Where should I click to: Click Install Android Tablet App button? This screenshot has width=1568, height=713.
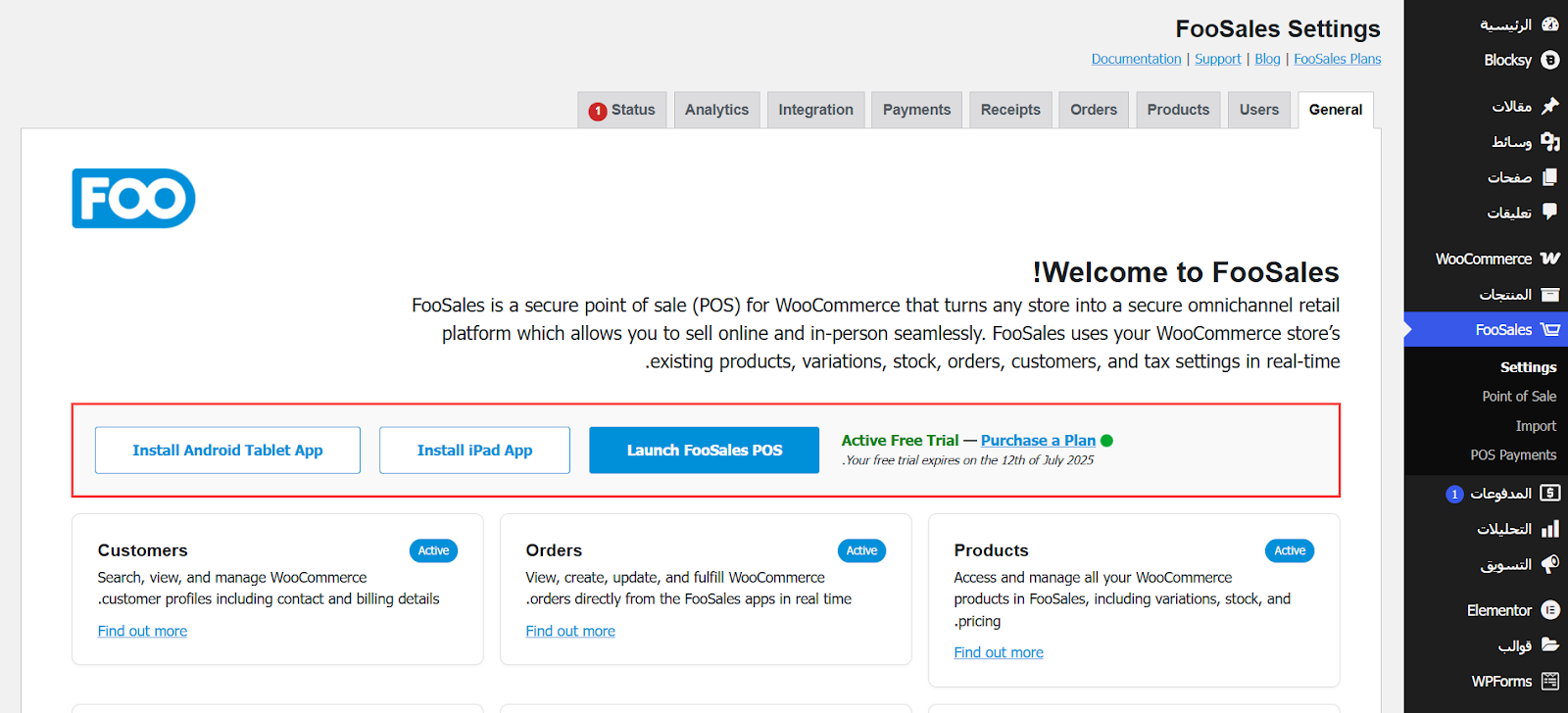(x=227, y=451)
